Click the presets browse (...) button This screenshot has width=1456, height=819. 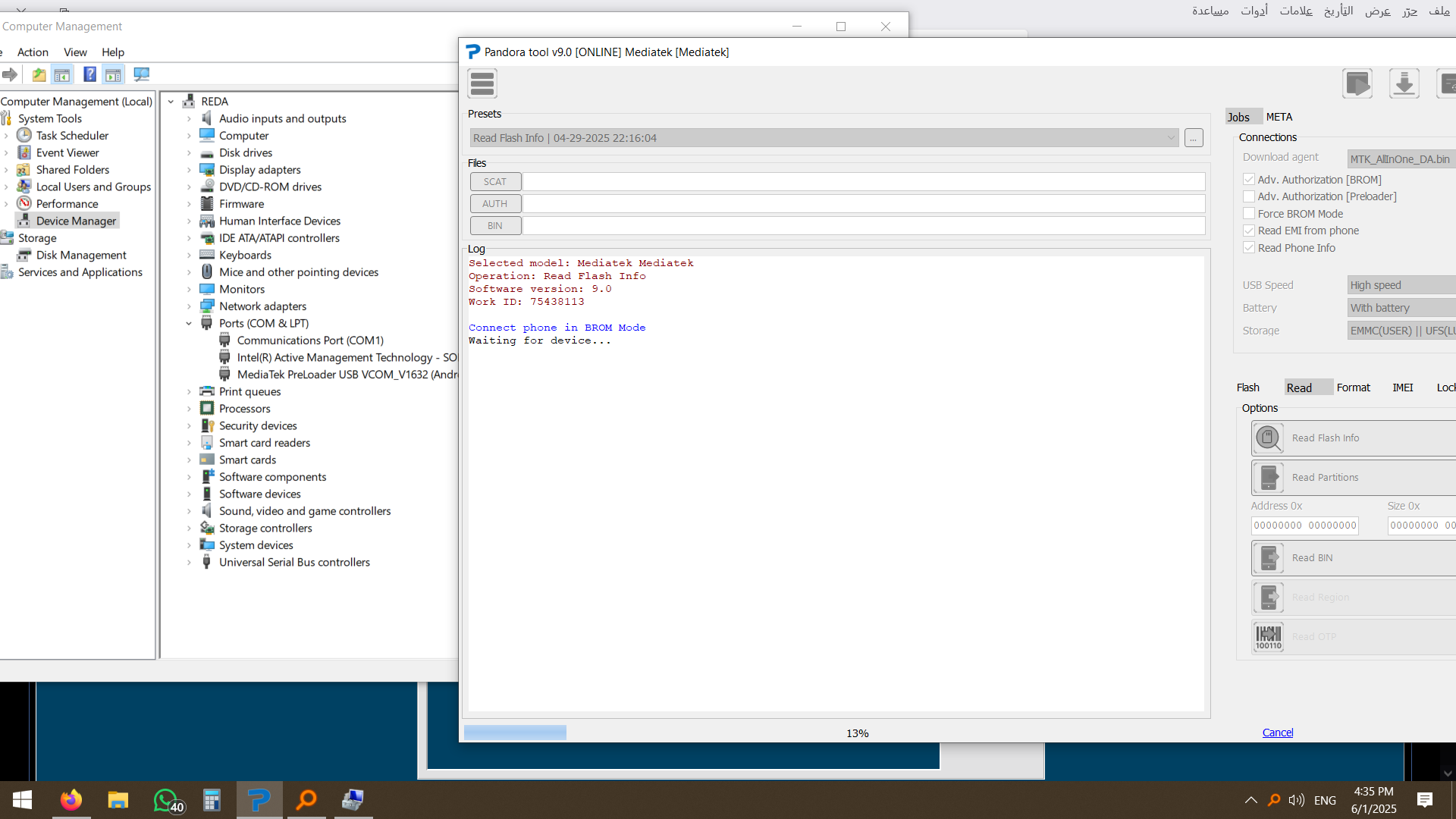pyautogui.click(x=1194, y=138)
